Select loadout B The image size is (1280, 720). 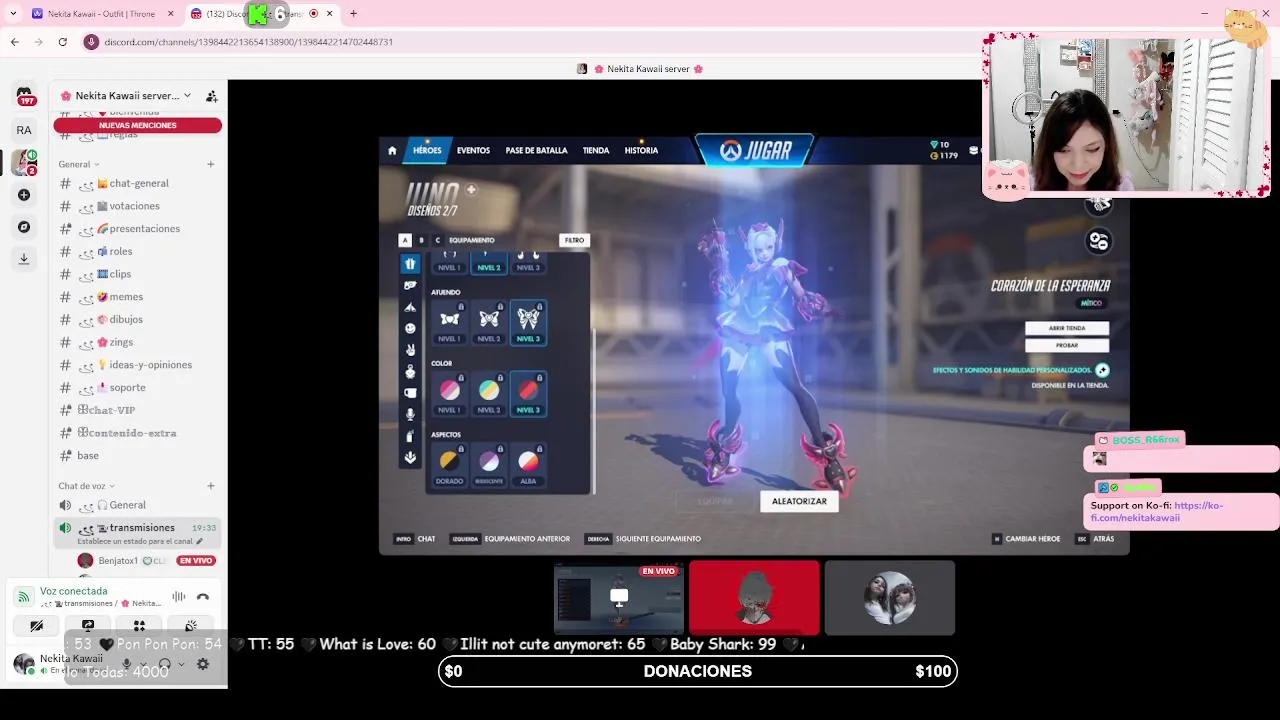point(421,240)
